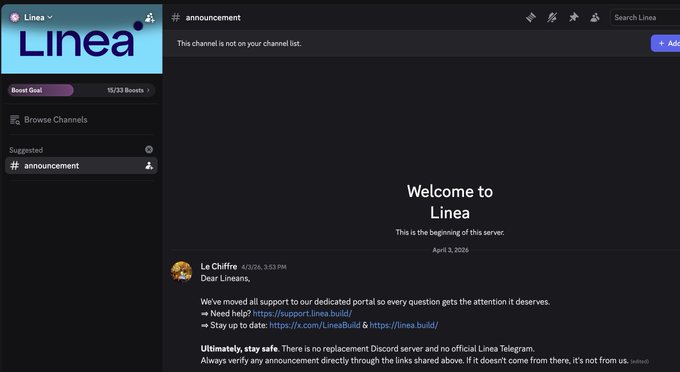Focus the Search Linea field
Image resolution: width=680 pixels, height=372 pixels.
645,17
